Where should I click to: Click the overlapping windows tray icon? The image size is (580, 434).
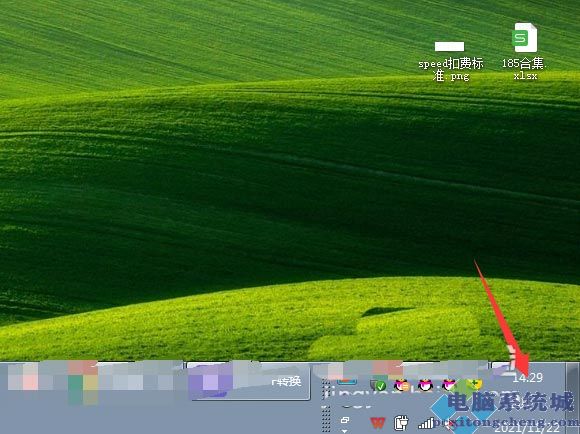(x=345, y=420)
